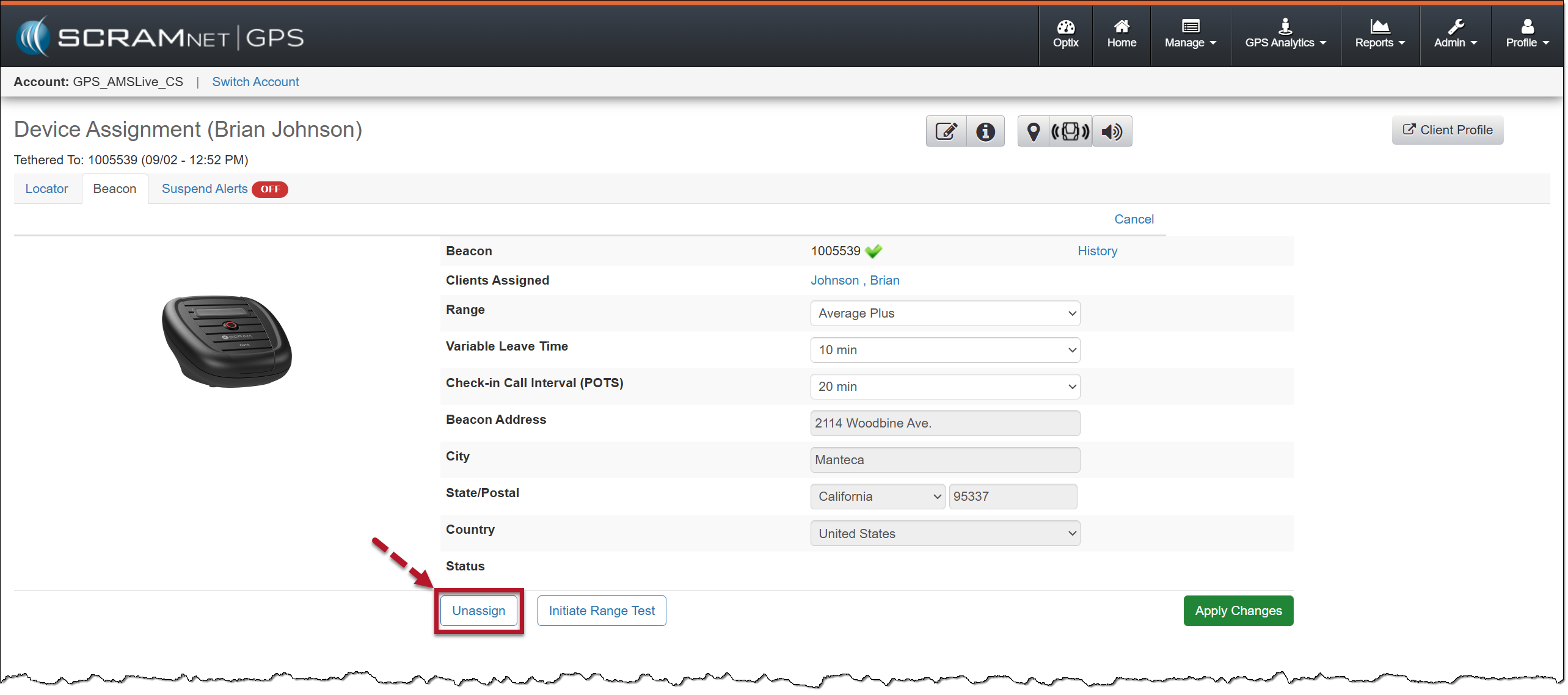Click the beacon History link
Screen dimensions: 1568x695
click(x=1097, y=251)
